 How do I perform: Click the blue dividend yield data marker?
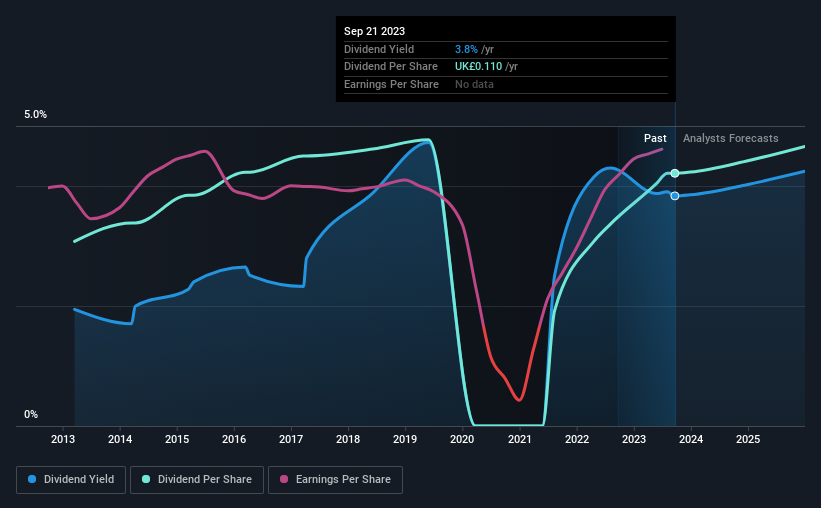click(675, 196)
